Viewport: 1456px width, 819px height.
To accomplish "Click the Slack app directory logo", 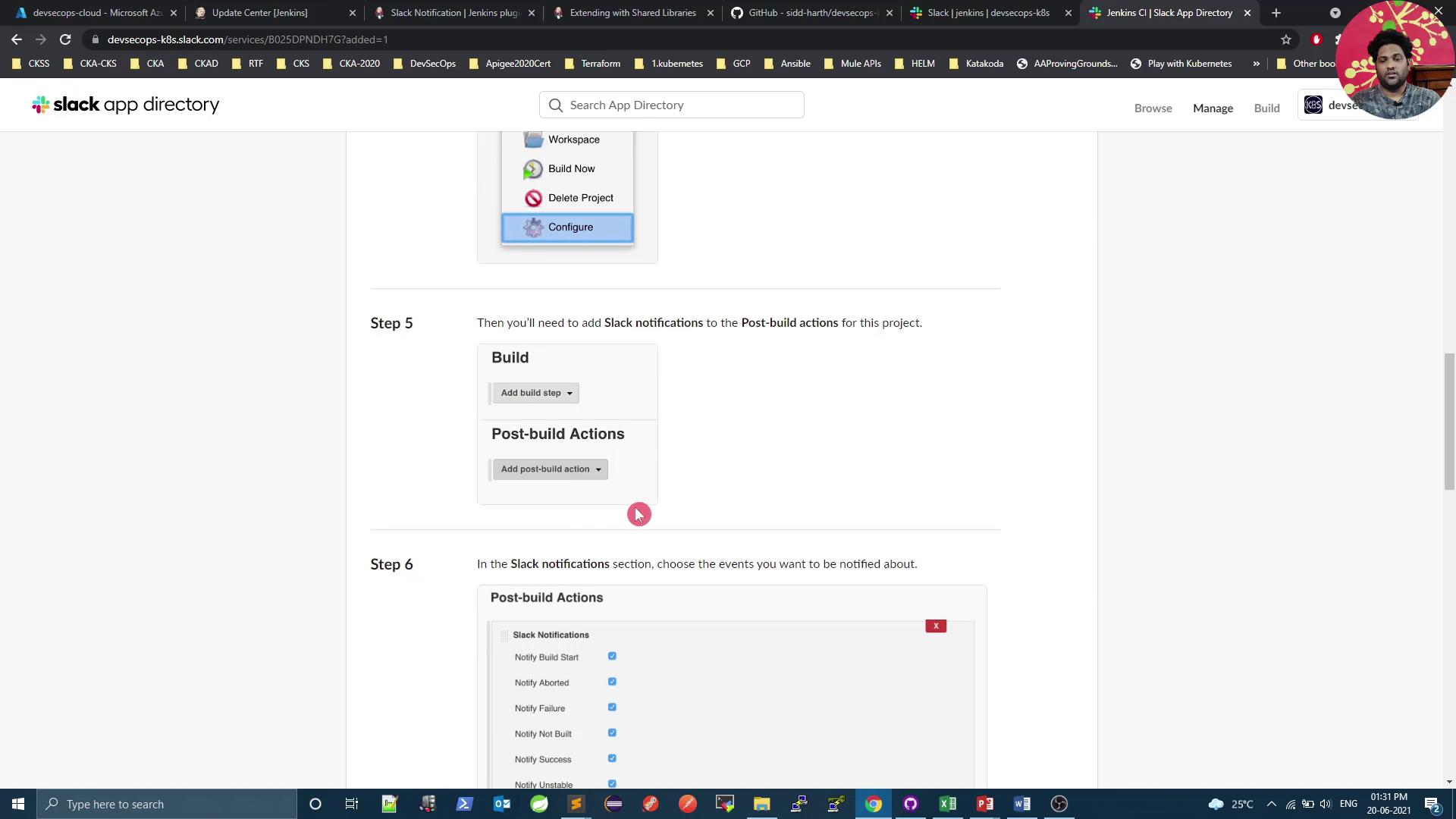I will pyautogui.click(x=125, y=105).
